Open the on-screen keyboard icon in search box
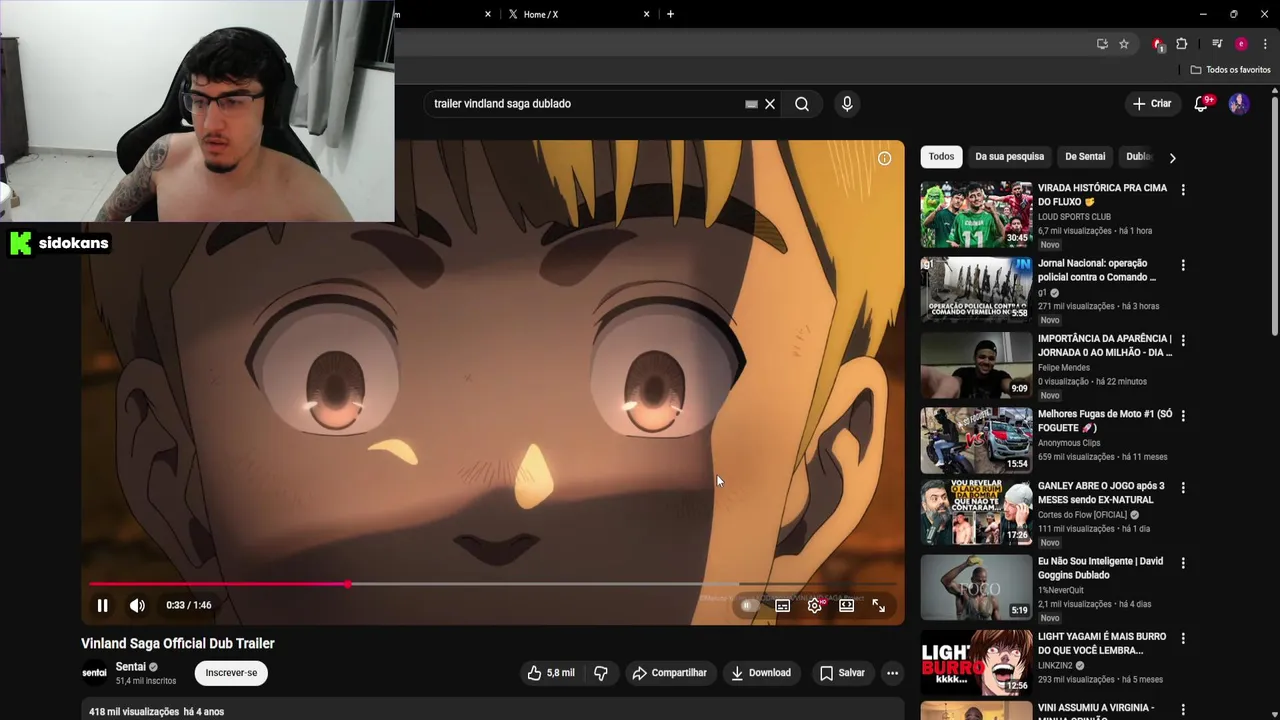Image resolution: width=1280 pixels, height=720 pixels. click(751, 104)
